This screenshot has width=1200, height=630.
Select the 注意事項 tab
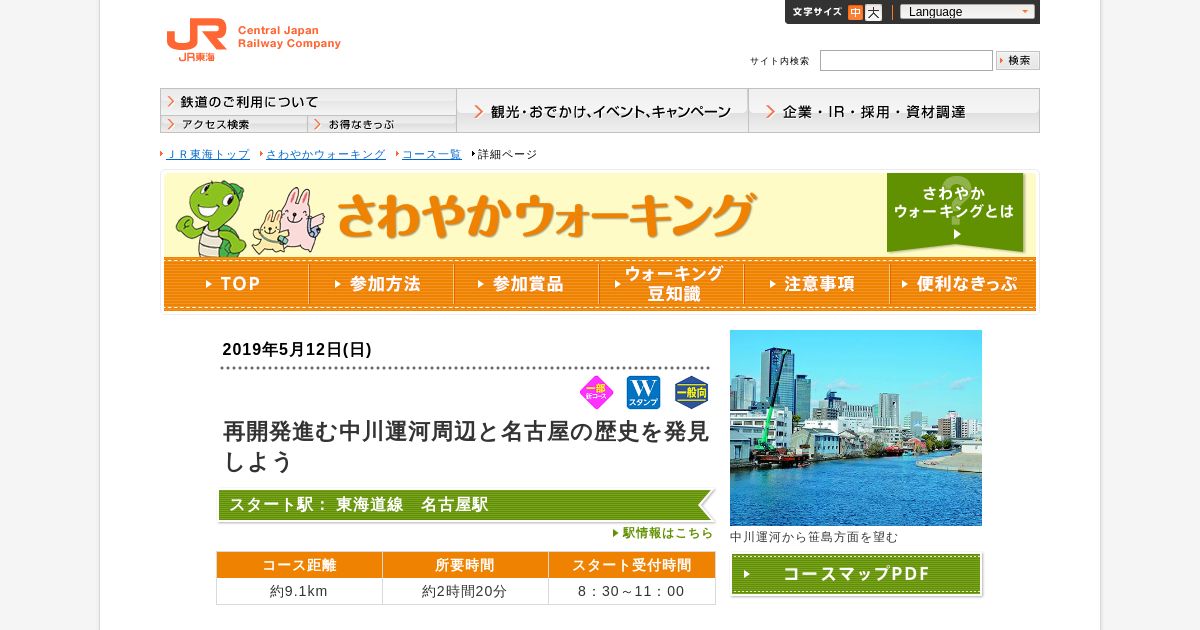tap(816, 284)
